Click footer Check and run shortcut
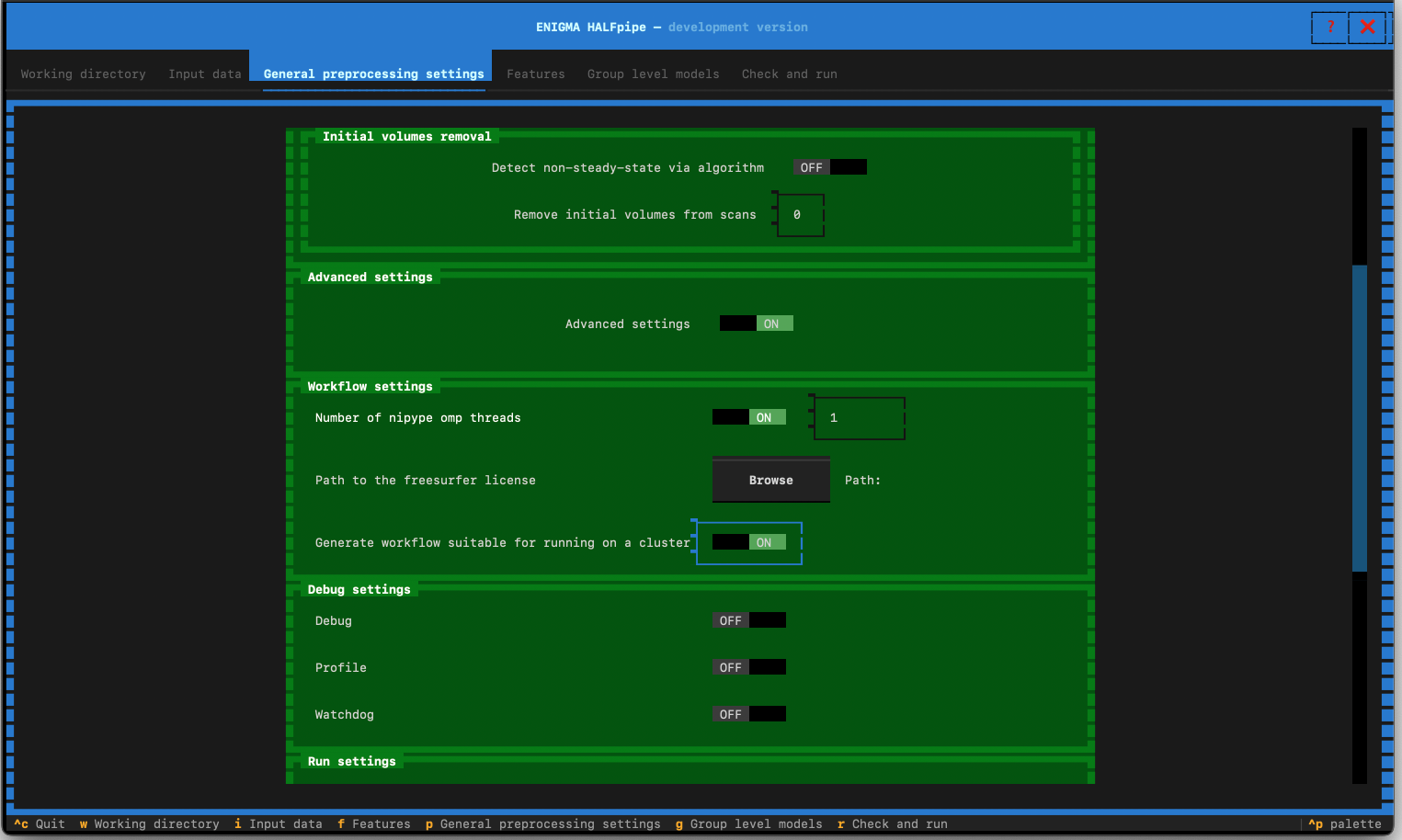 893,823
